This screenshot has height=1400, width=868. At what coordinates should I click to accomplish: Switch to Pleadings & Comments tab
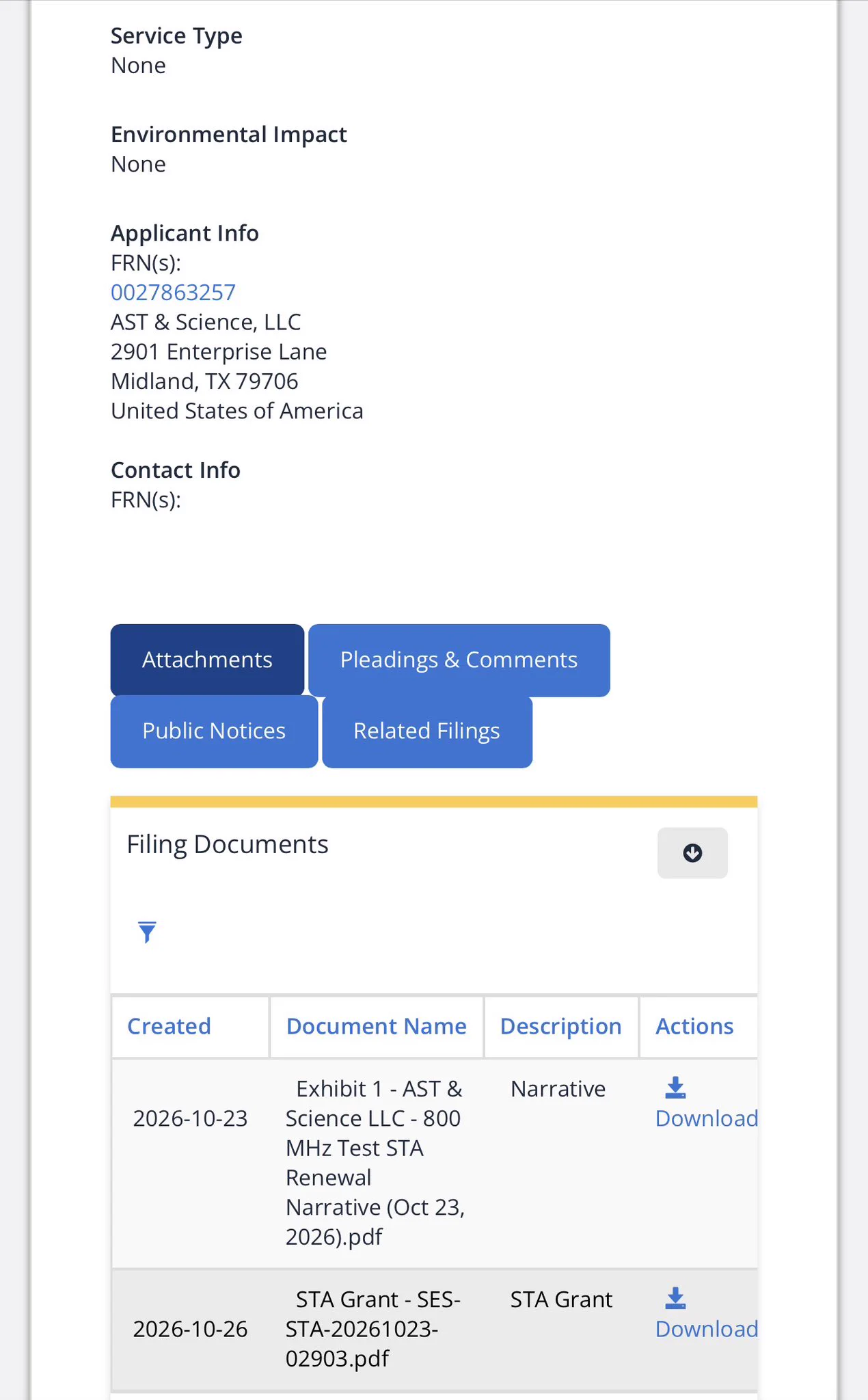click(459, 660)
